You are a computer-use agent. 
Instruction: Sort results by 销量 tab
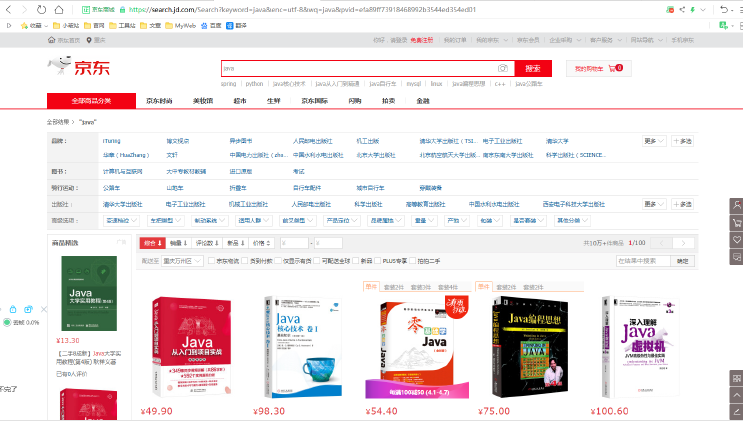point(178,243)
